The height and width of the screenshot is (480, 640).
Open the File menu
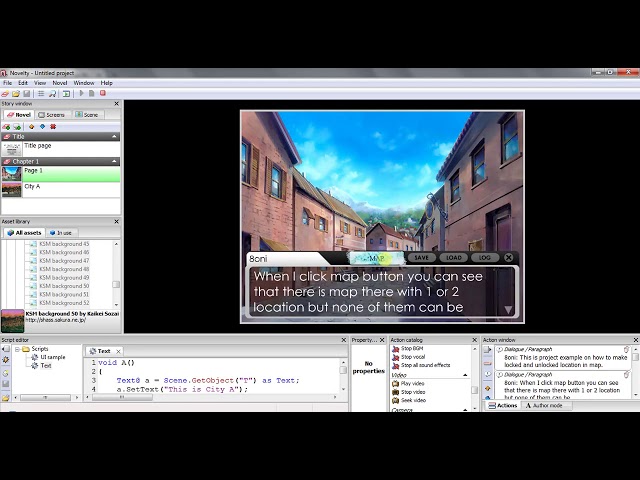pyautogui.click(x=7, y=83)
